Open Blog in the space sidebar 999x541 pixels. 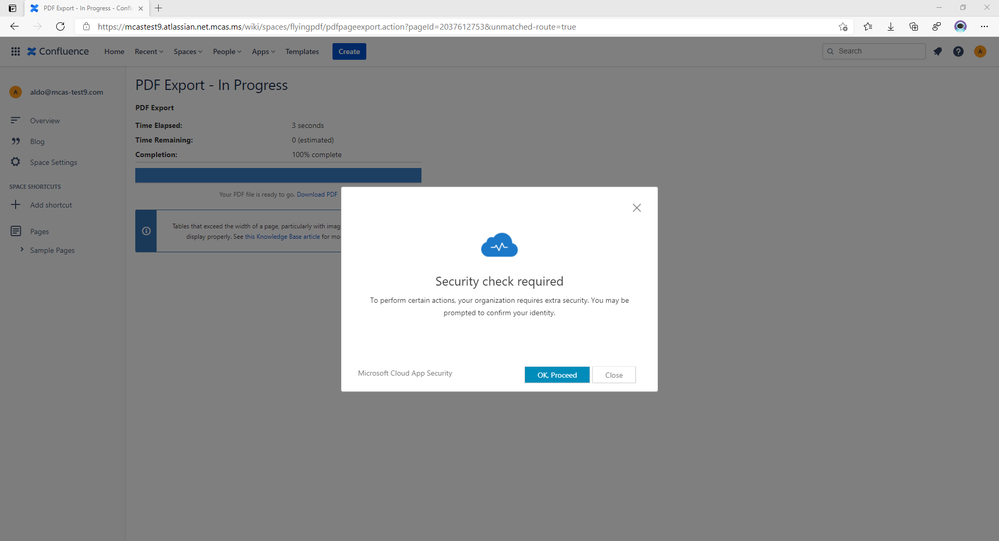click(x=37, y=141)
